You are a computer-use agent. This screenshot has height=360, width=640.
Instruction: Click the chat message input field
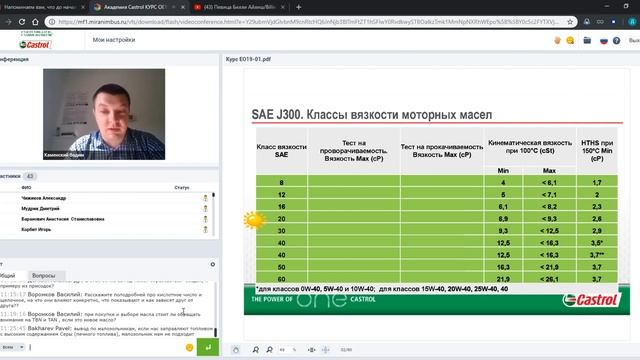click(x=106, y=347)
